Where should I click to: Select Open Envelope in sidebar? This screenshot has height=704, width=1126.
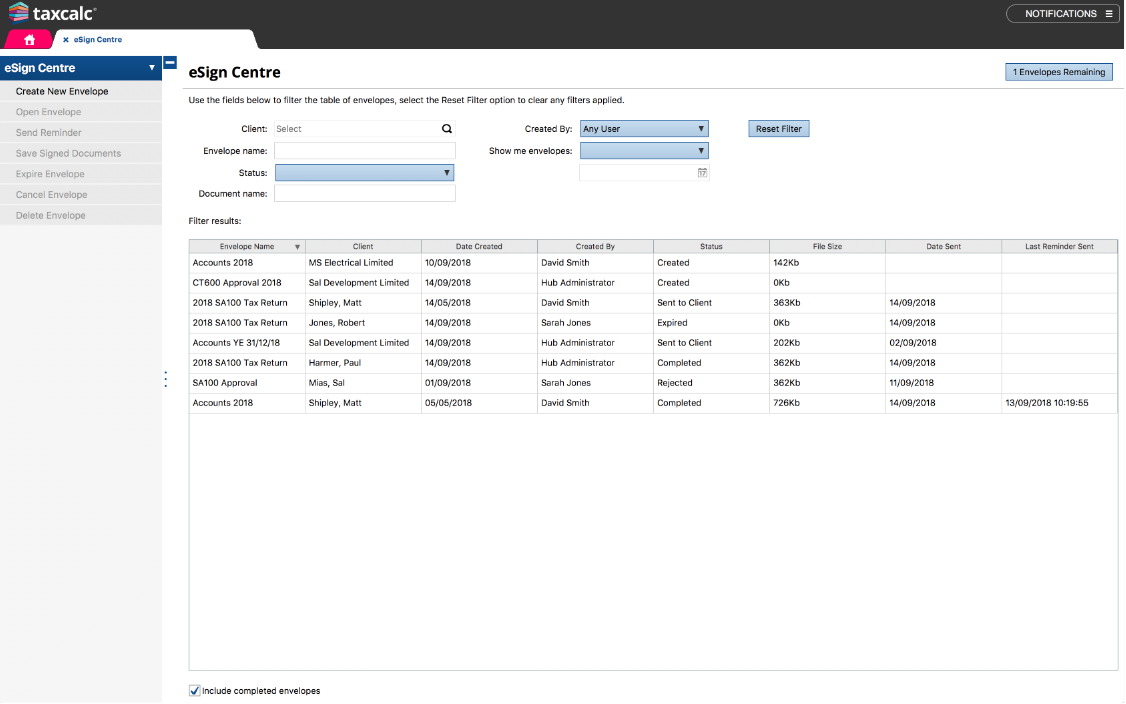click(81, 112)
